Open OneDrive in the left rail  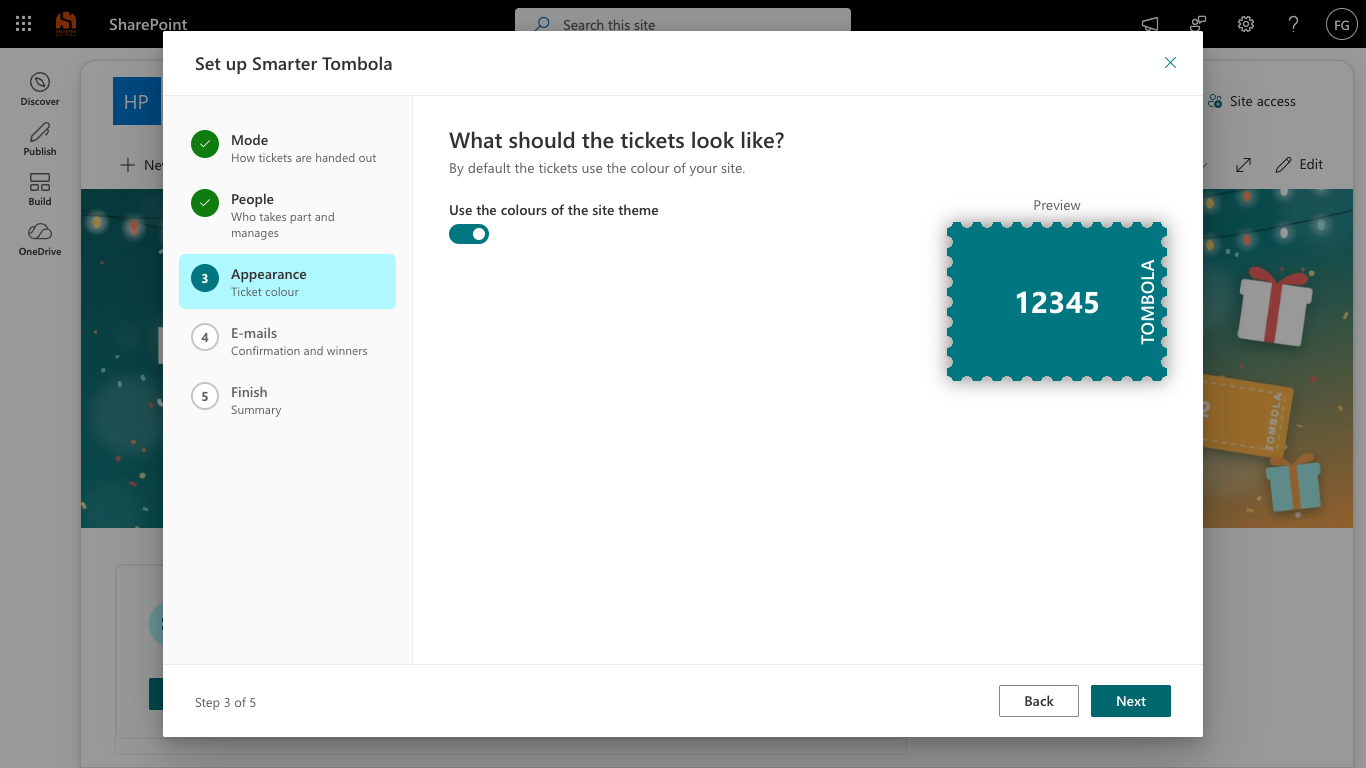point(40,239)
